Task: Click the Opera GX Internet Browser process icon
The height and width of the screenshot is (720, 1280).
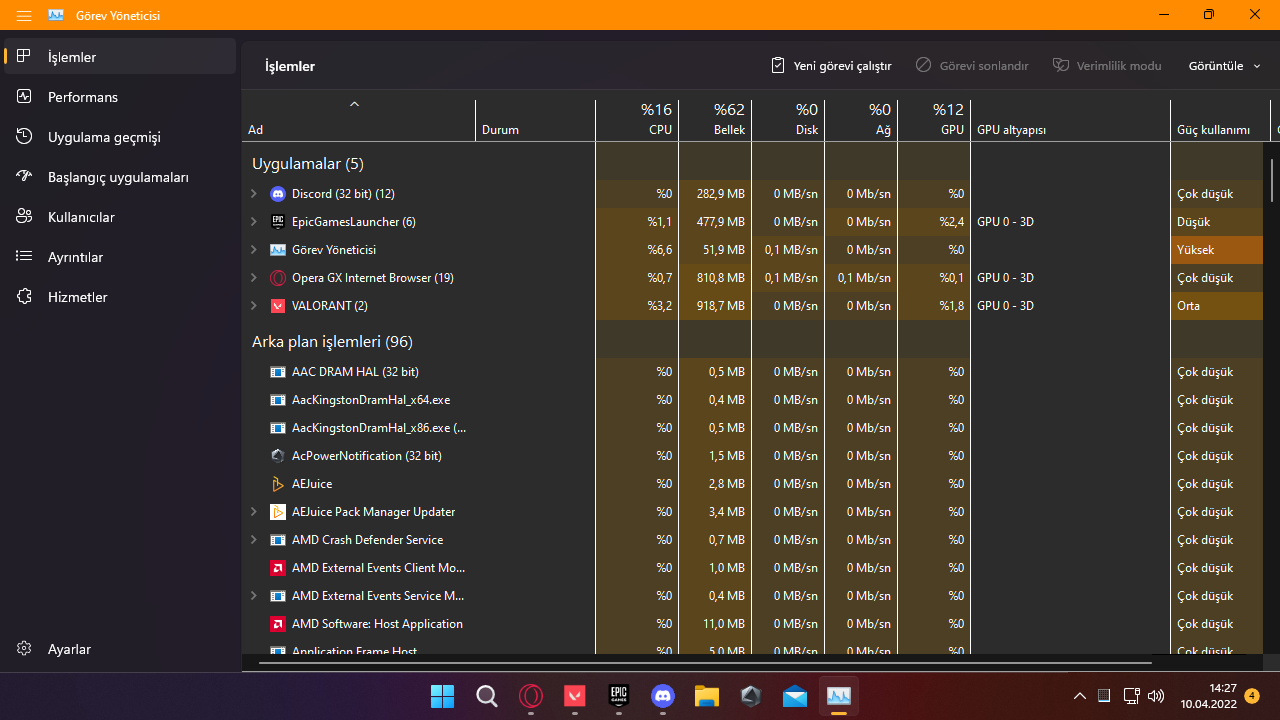Action: coord(278,278)
